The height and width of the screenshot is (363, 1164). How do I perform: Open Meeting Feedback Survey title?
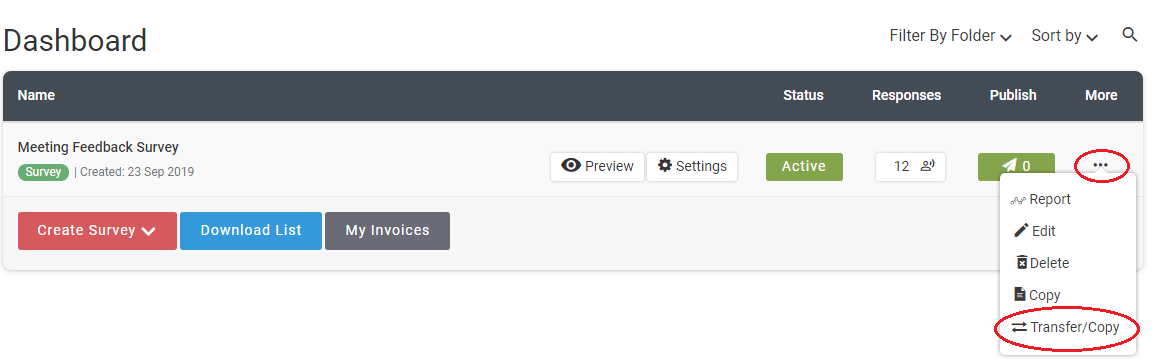tap(98, 147)
